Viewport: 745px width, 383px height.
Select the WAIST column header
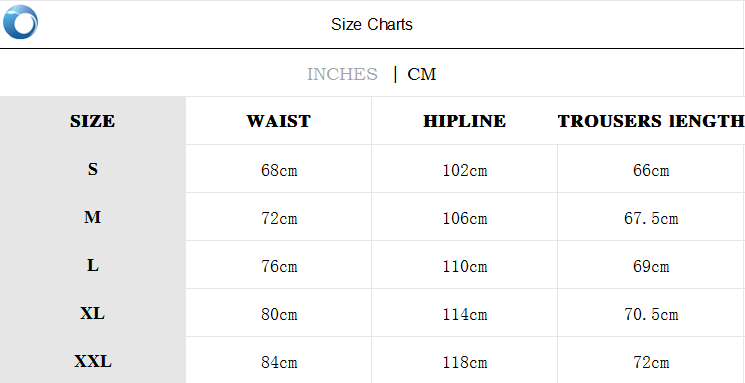278,121
